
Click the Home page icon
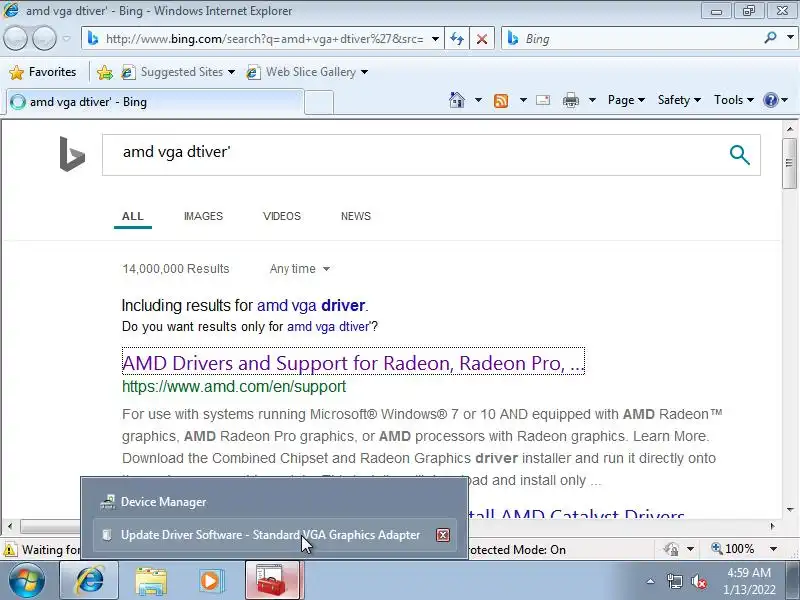pos(457,100)
